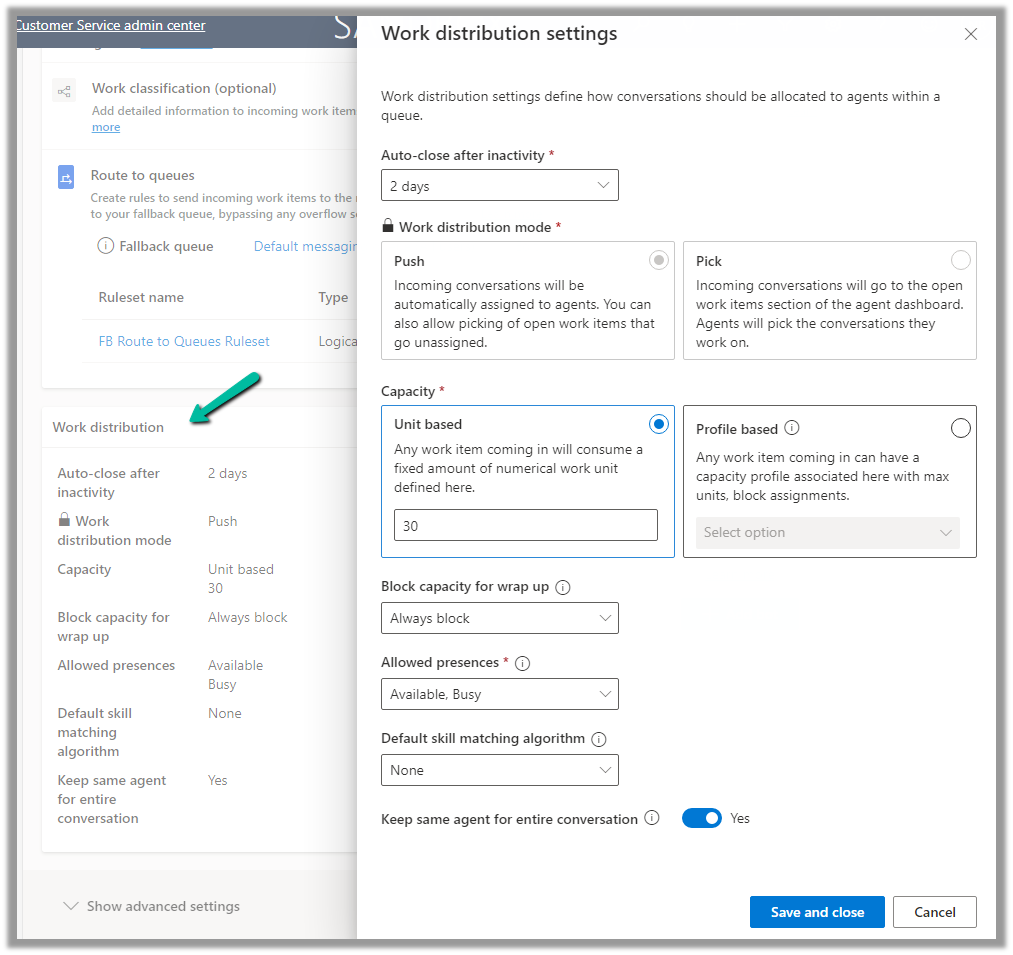This screenshot has width=1013, height=955.
Task: Click info icon for Keep same agent setting
Action: click(x=652, y=818)
